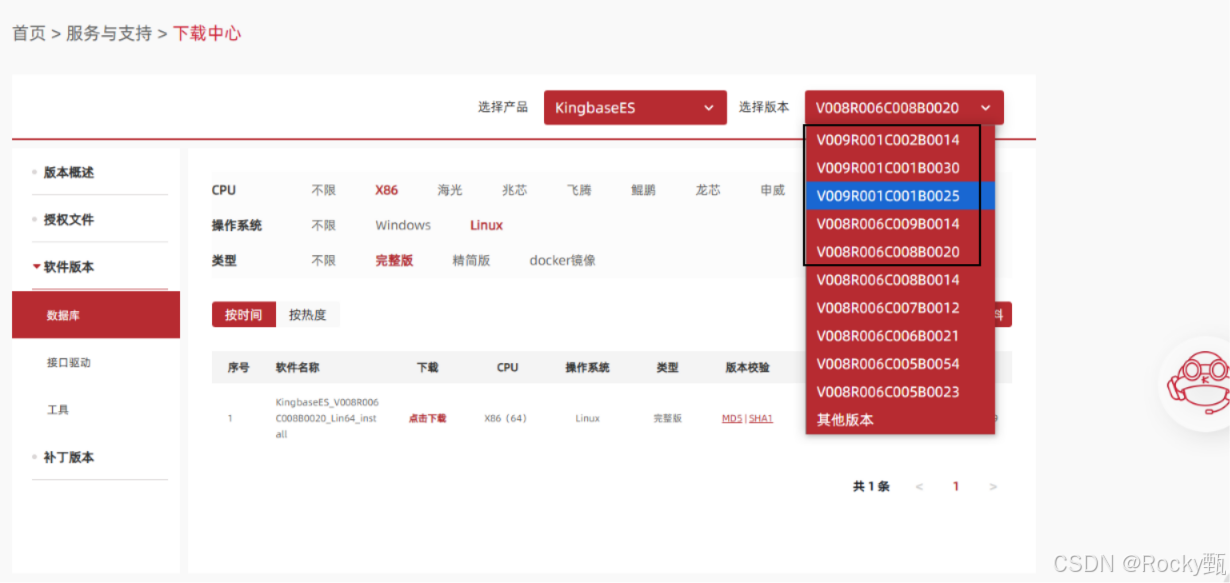Filter operating system by Linux
The image size is (1230, 583).
(x=486, y=225)
